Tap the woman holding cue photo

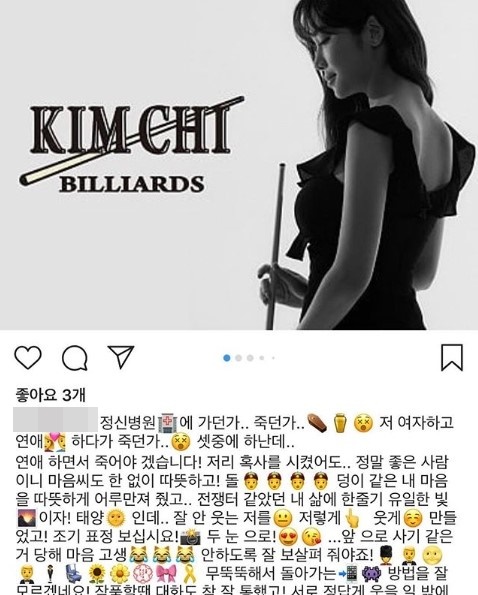(366, 165)
